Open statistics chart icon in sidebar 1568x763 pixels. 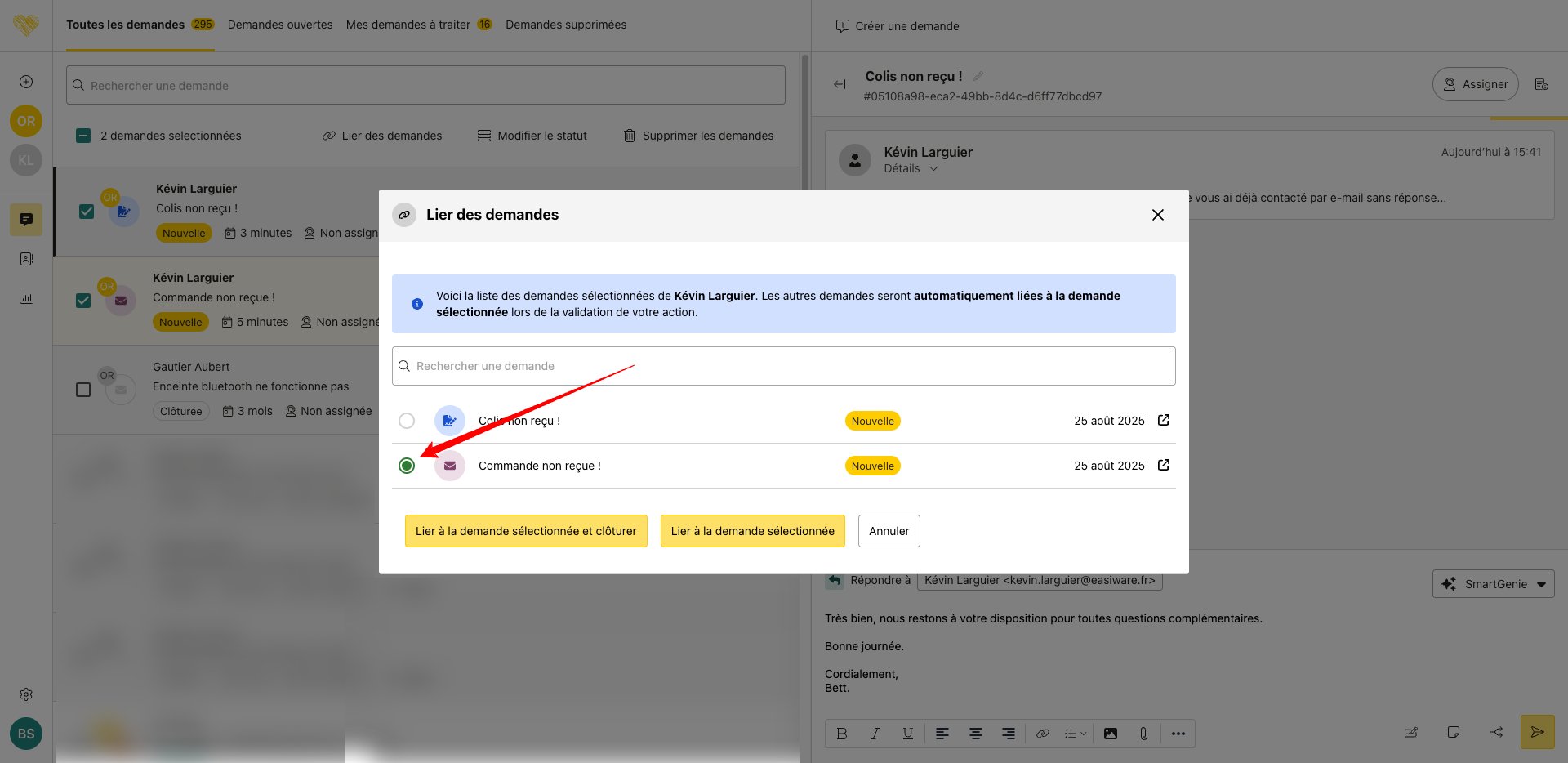pyautogui.click(x=26, y=298)
